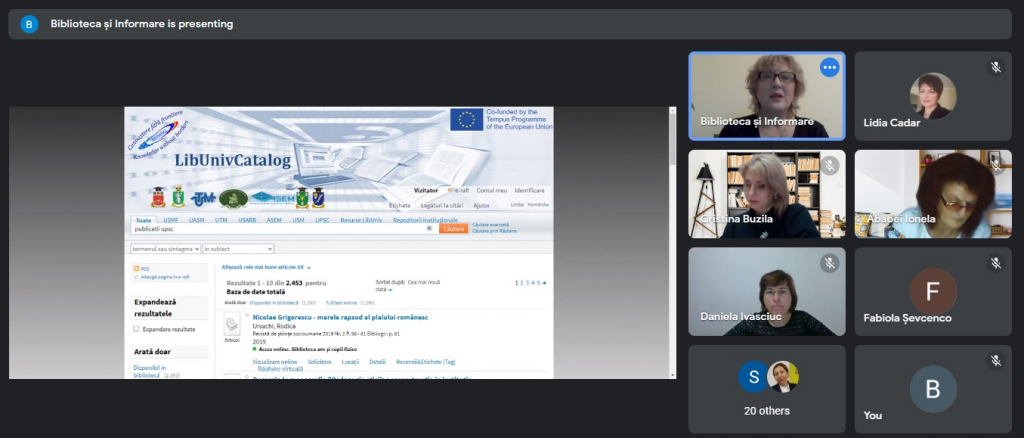
Task: Open the 20 others participants tile
Action: (767, 389)
